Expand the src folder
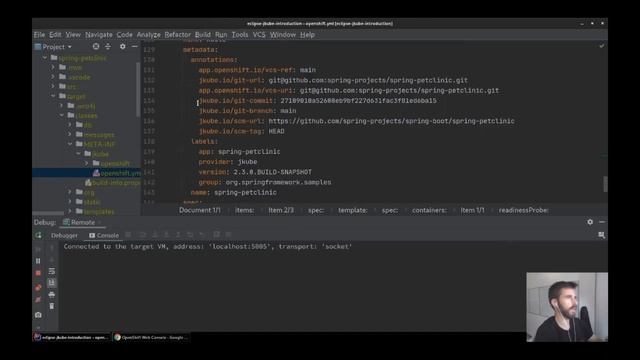640x360 pixels. coord(53,87)
